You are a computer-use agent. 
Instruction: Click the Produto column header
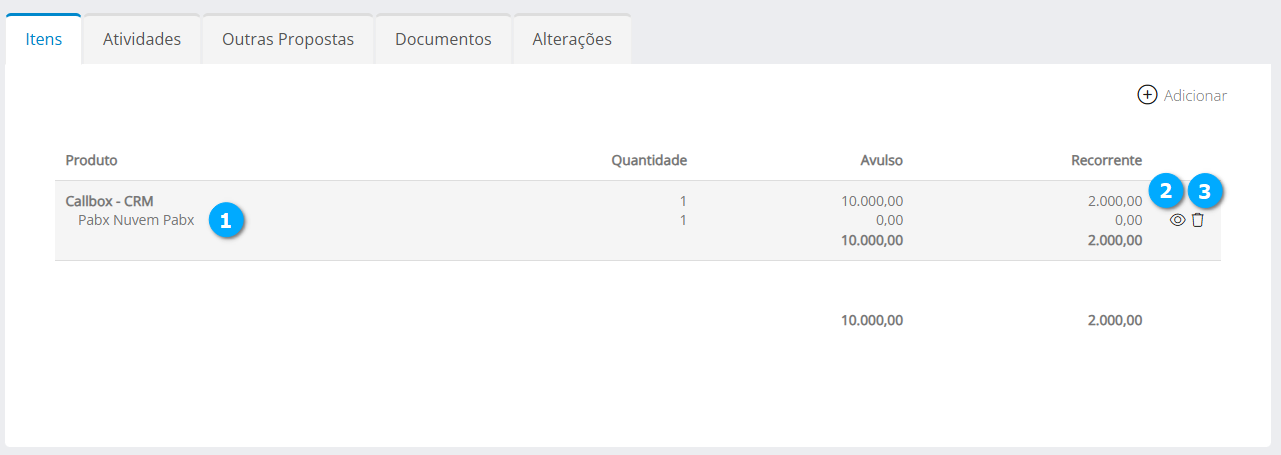pyautogui.click(x=91, y=160)
